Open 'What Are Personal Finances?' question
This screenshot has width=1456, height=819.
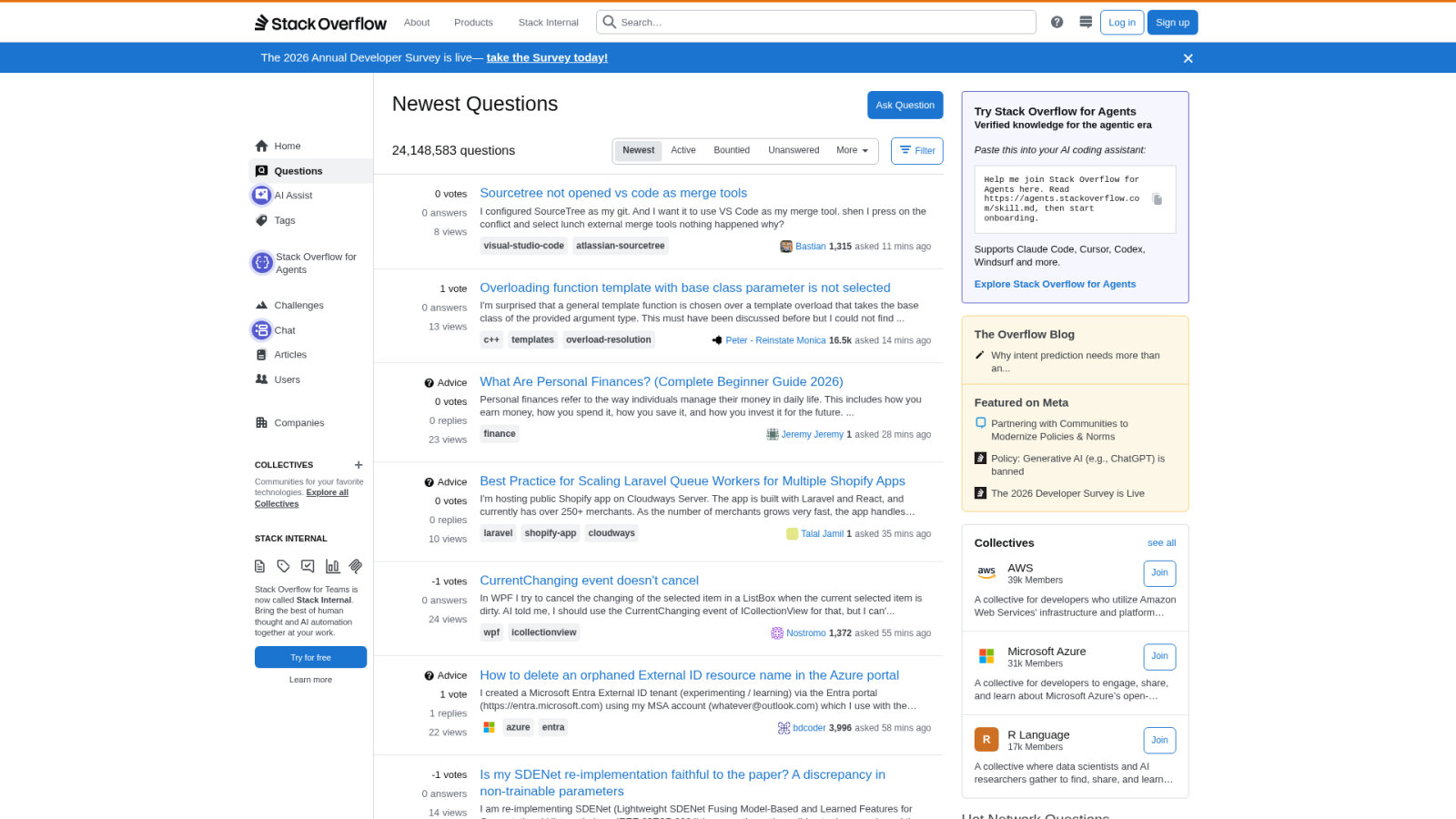662,381
